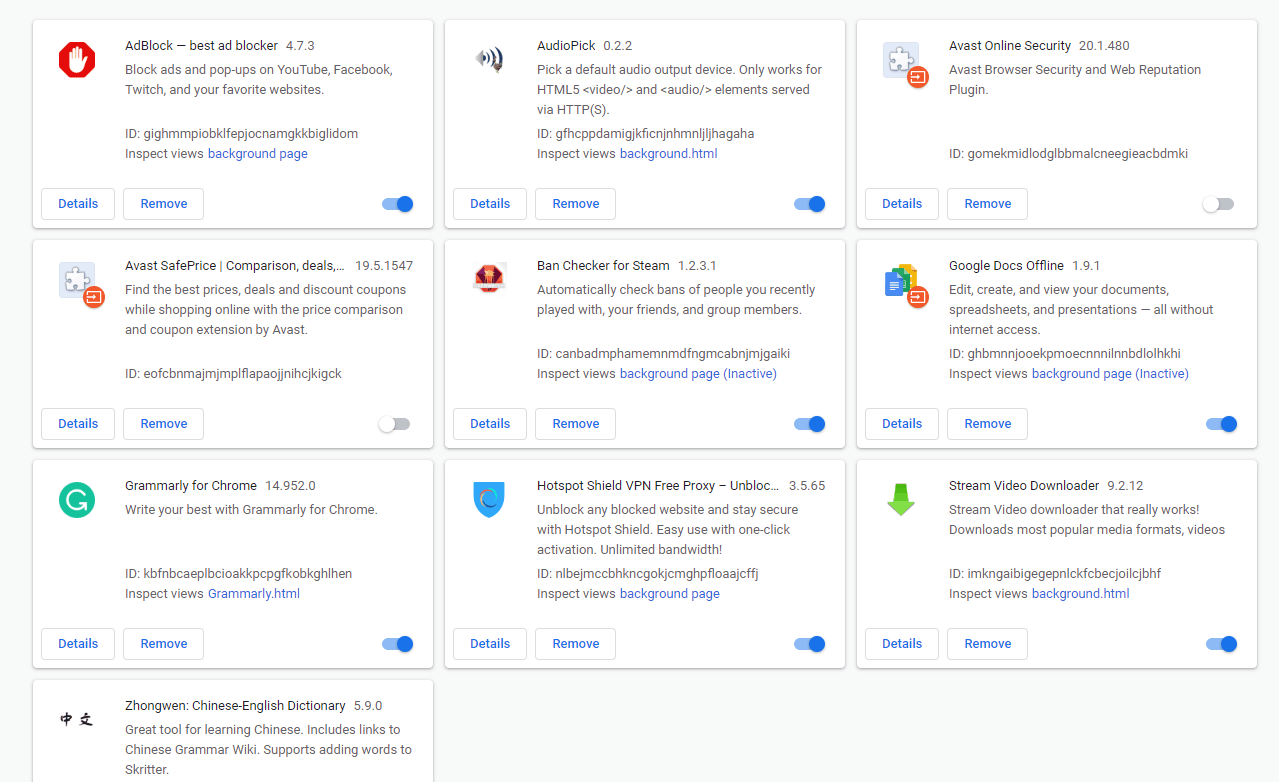Viewport: 1279px width, 782px height.
Task: Remove the Ban Checker for Steam extension
Action: click(x=576, y=424)
